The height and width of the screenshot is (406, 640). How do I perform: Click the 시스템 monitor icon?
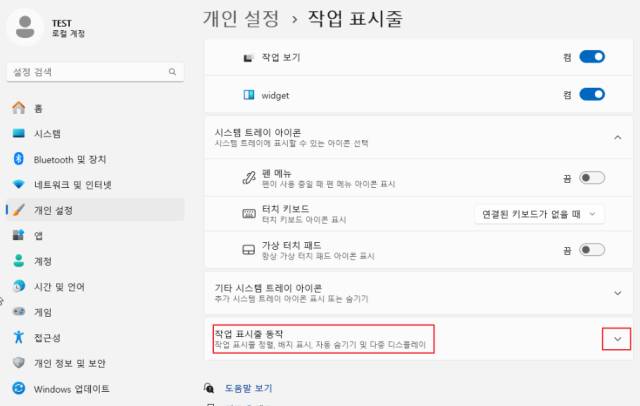pyautogui.click(x=18, y=133)
